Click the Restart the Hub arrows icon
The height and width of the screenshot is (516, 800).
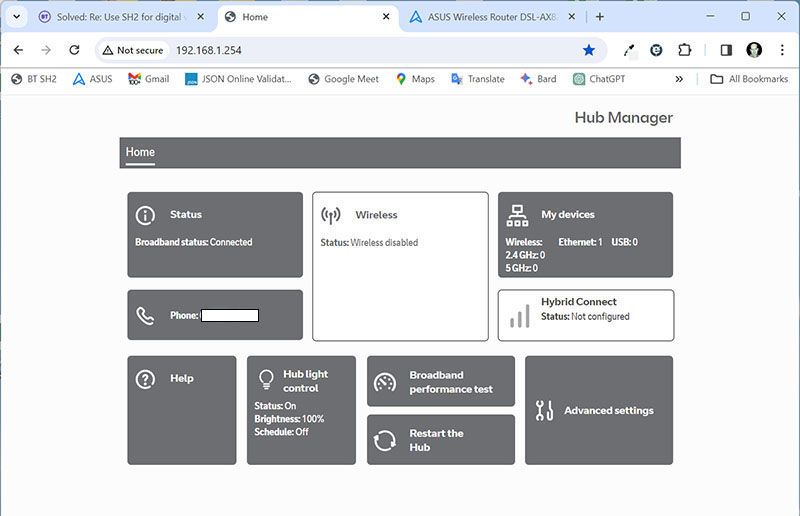pos(385,441)
